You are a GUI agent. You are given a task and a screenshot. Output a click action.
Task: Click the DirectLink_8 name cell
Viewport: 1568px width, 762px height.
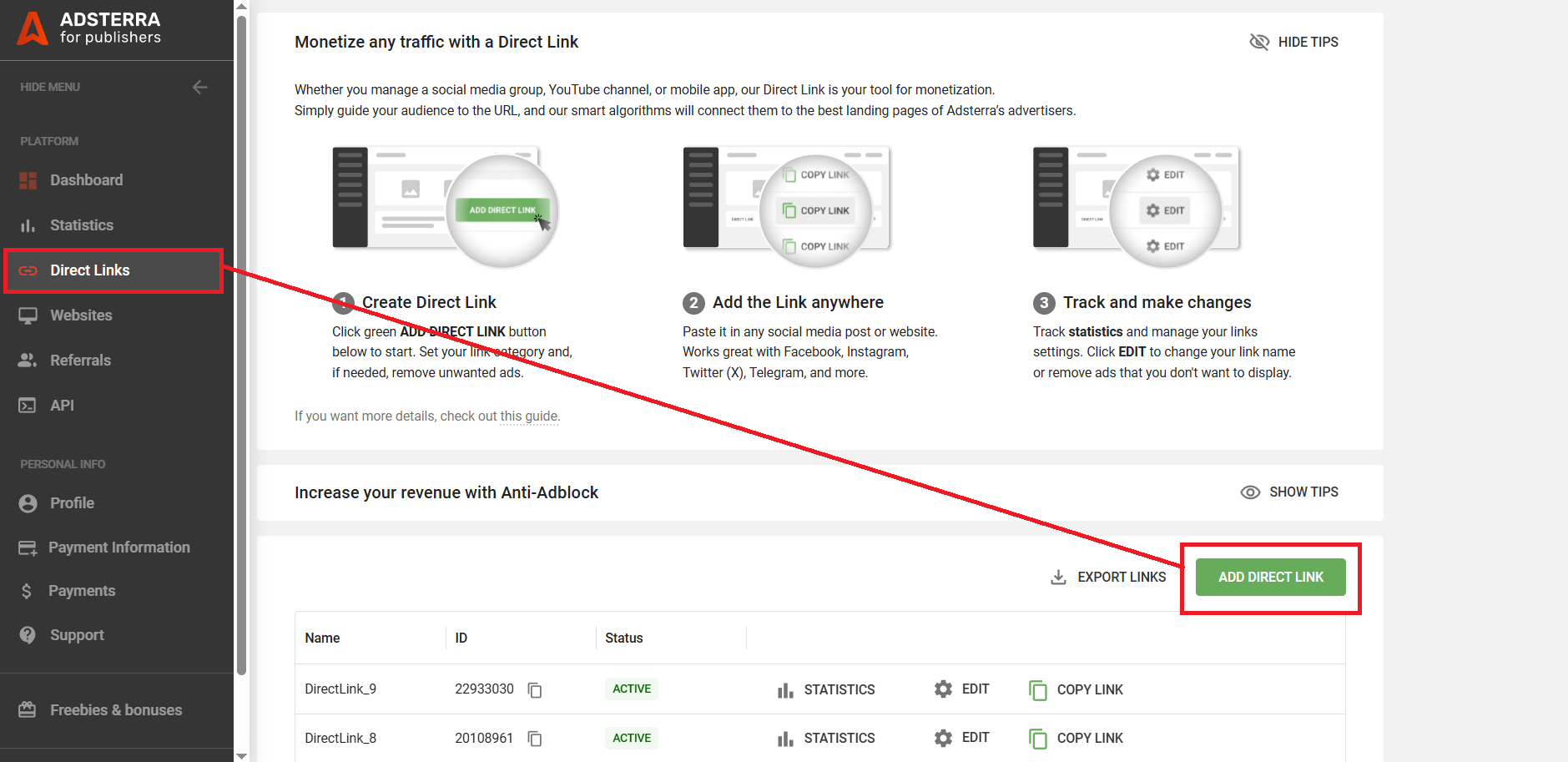[340, 739]
